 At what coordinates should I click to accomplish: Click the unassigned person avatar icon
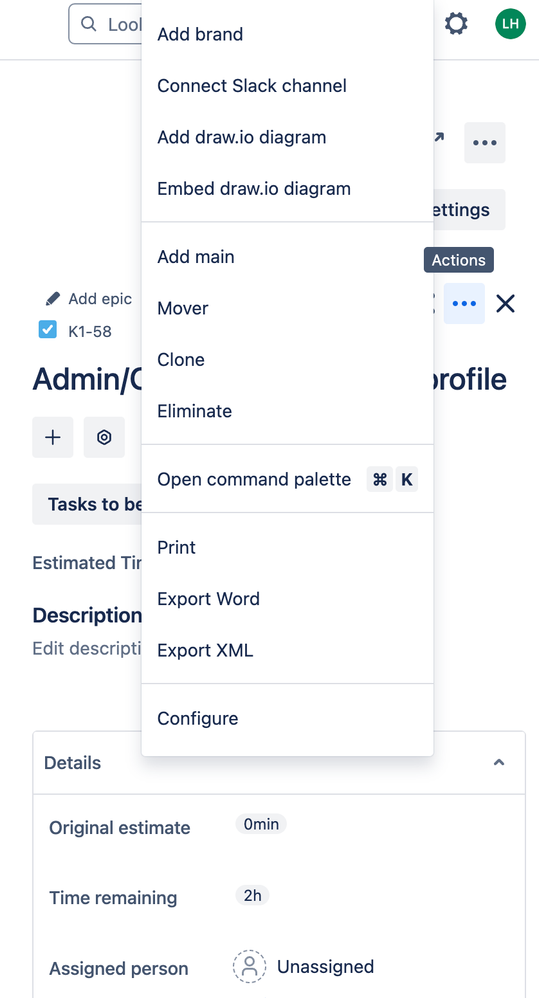(x=249, y=966)
